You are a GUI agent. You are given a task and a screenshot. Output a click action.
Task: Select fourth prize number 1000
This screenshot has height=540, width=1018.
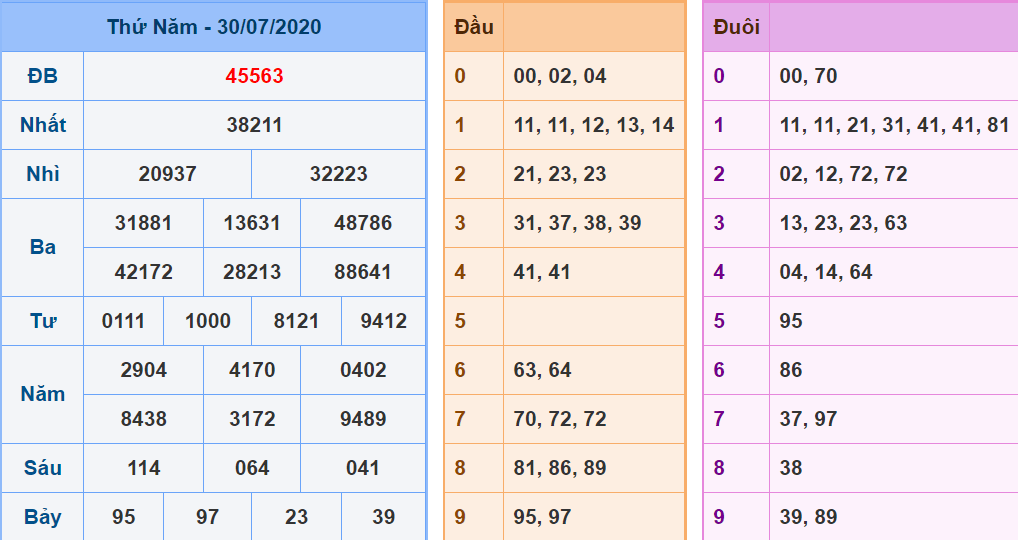point(208,321)
